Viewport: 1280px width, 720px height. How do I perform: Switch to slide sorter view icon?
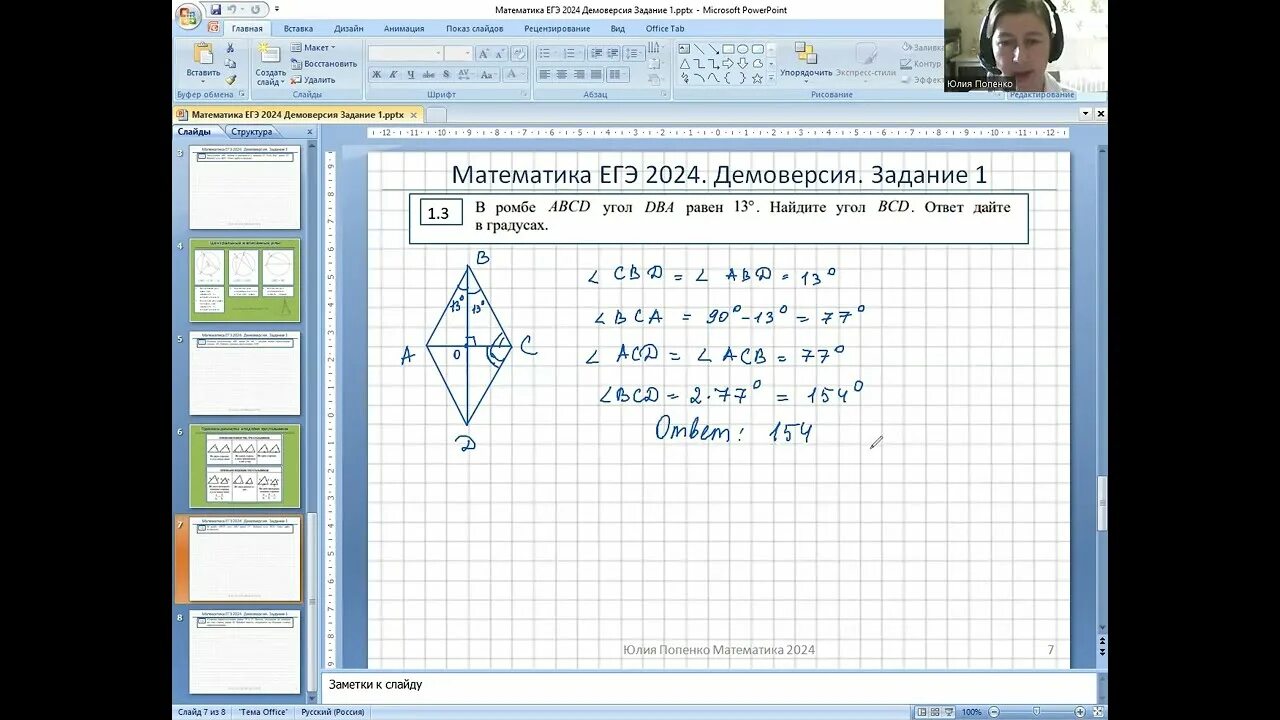pos(935,712)
